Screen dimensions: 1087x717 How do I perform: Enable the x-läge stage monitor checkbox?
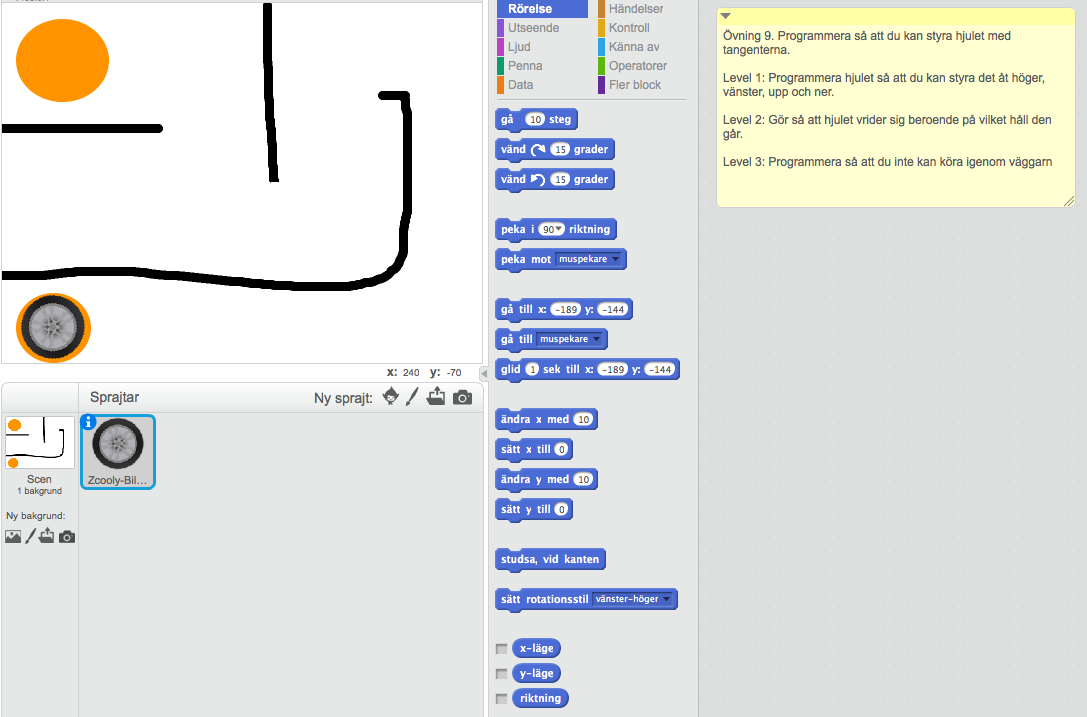point(501,649)
